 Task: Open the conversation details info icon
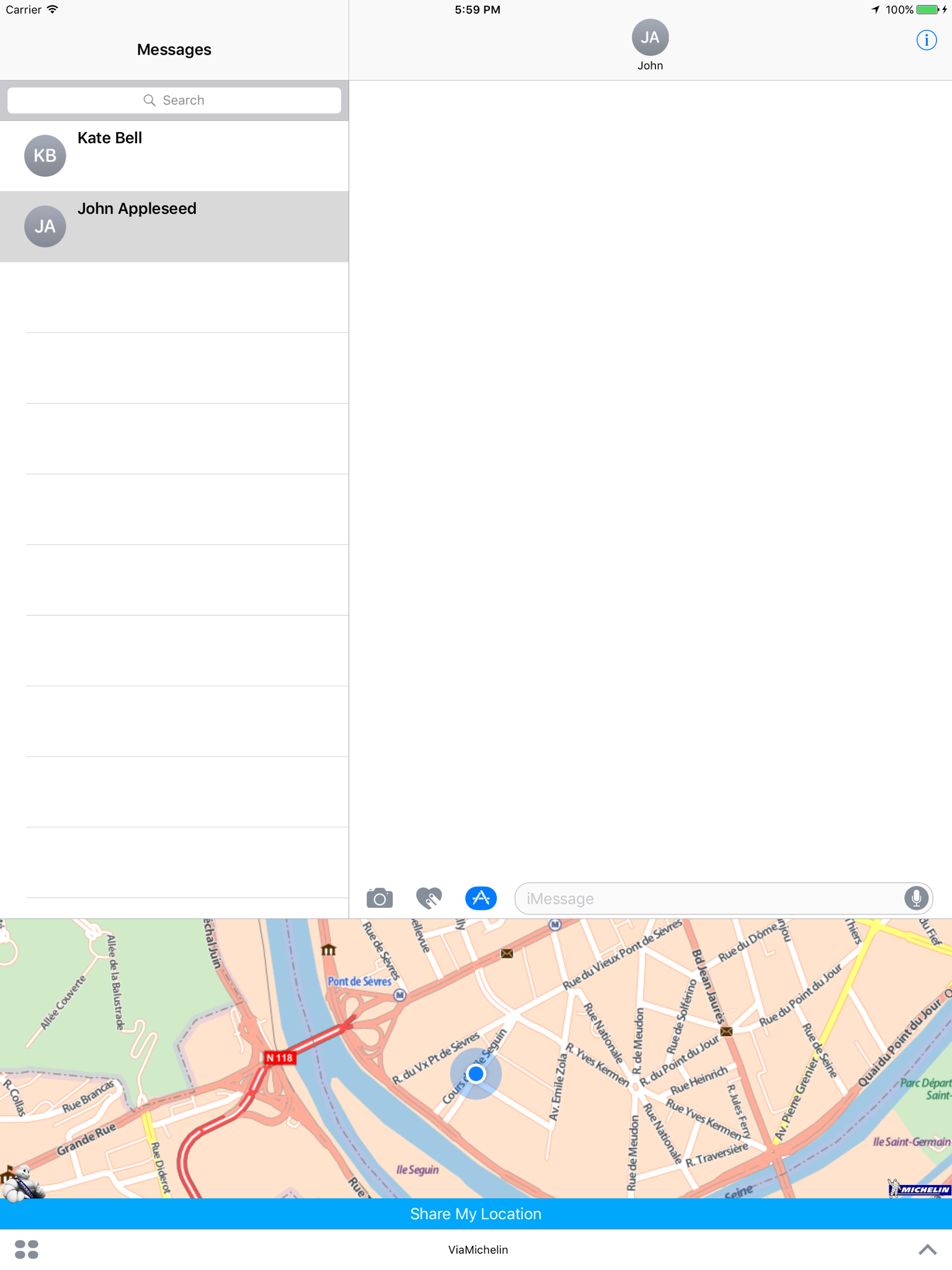(926, 40)
